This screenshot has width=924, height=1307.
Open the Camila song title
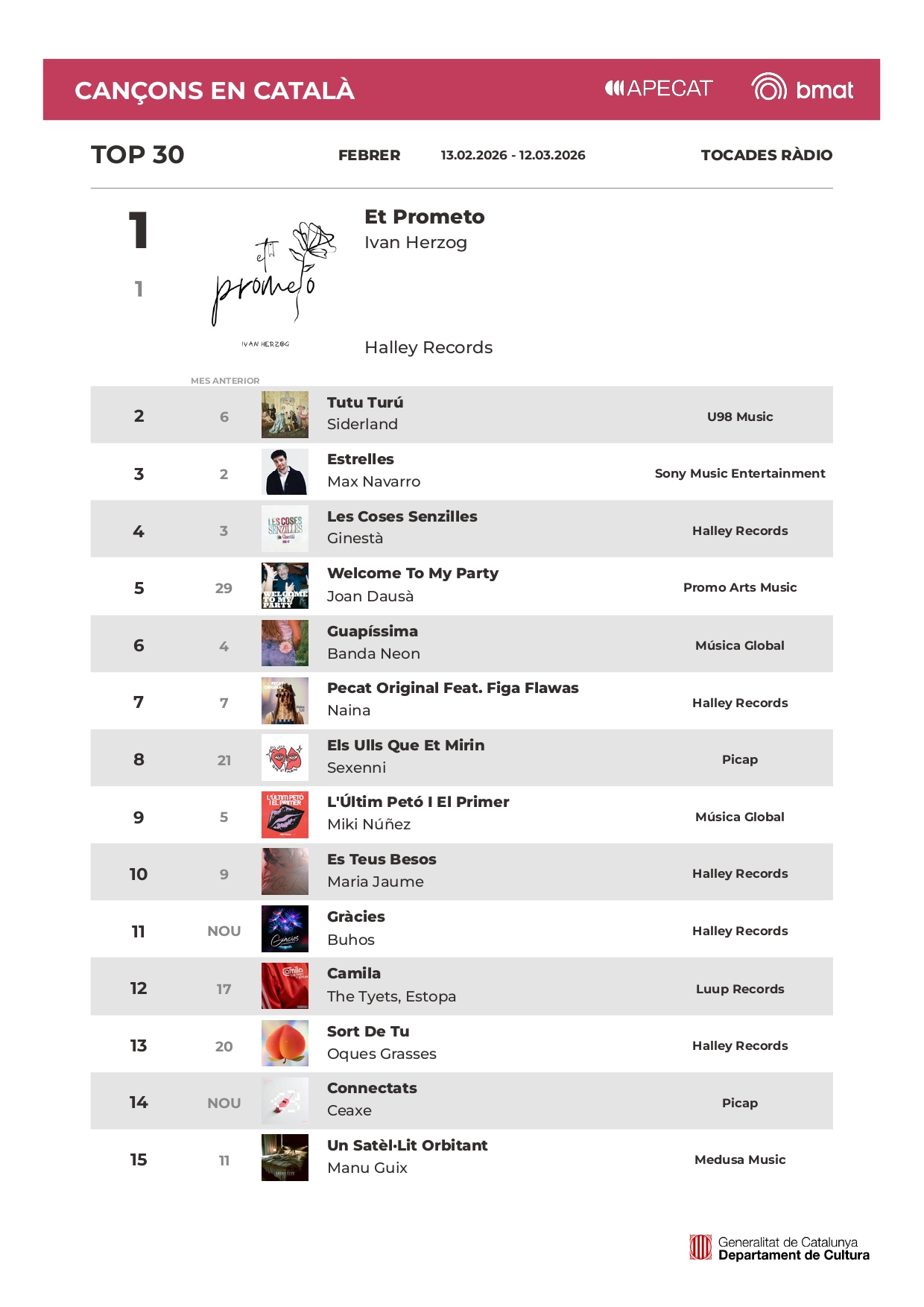[x=354, y=974]
